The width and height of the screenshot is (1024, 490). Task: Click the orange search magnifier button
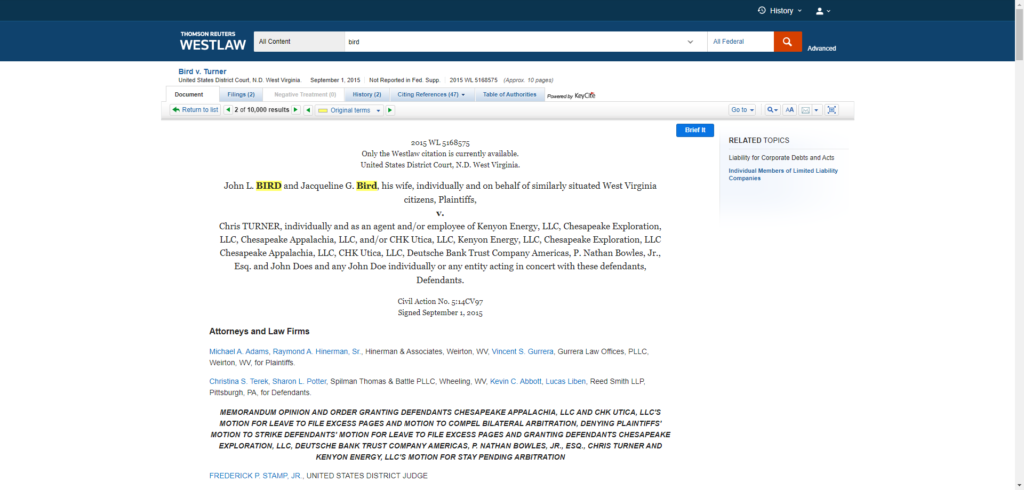pyautogui.click(x=787, y=42)
